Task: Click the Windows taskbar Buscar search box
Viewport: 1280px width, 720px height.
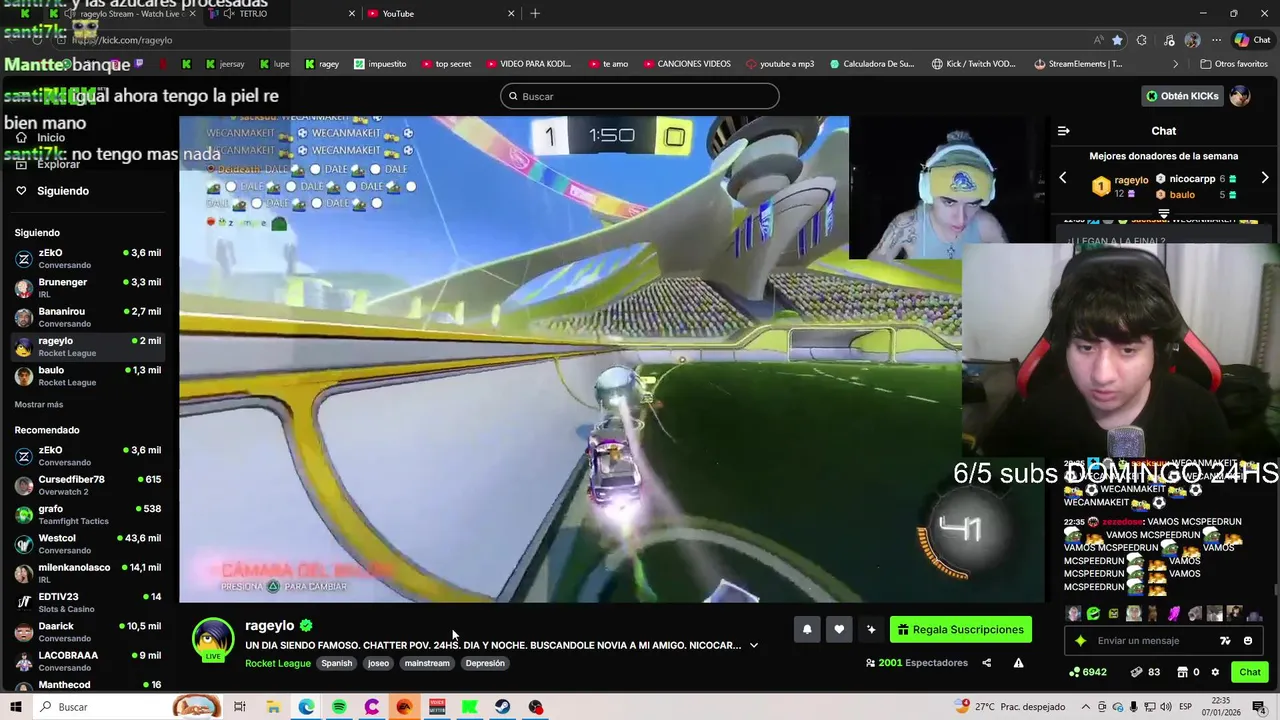Action: 127,707
